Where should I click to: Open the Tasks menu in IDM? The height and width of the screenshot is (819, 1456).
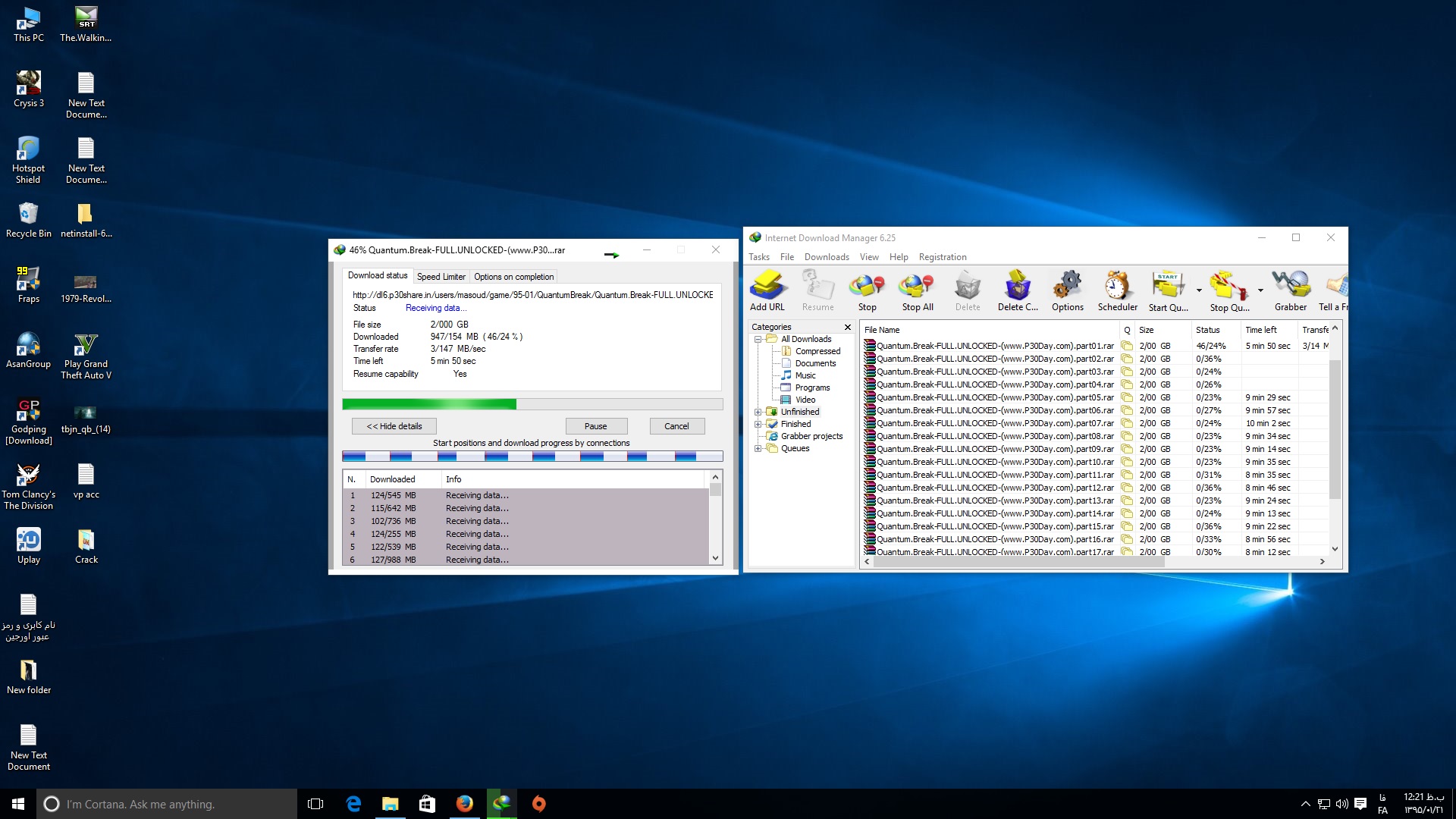(758, 257)
